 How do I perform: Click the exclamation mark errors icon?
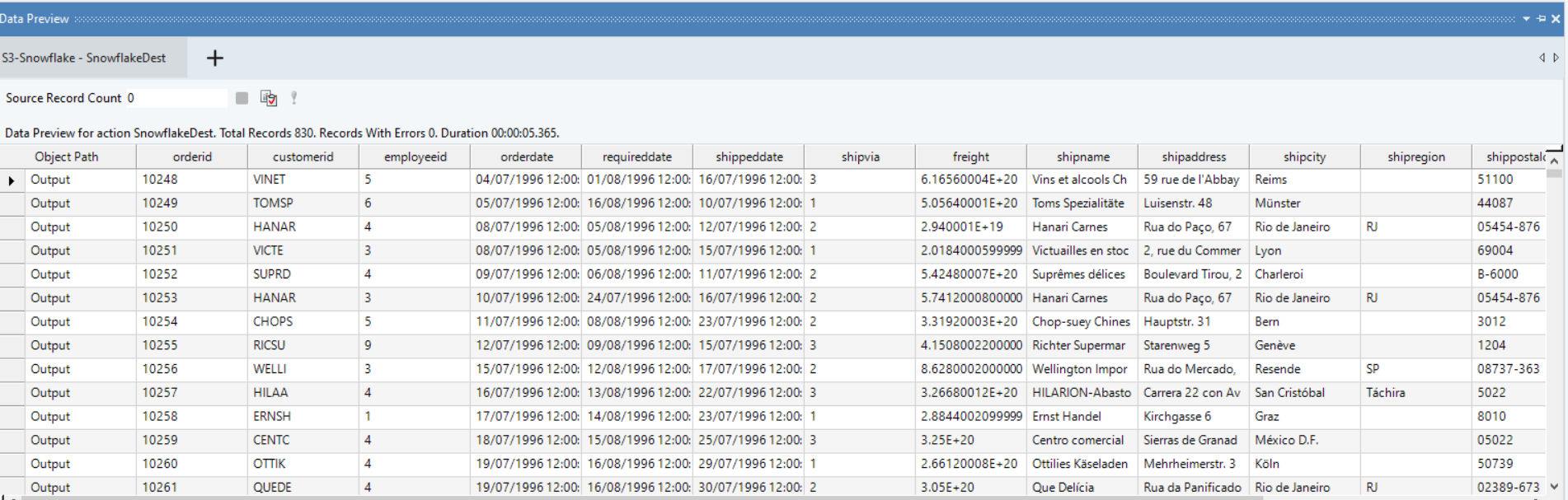[x=293, y=98]
